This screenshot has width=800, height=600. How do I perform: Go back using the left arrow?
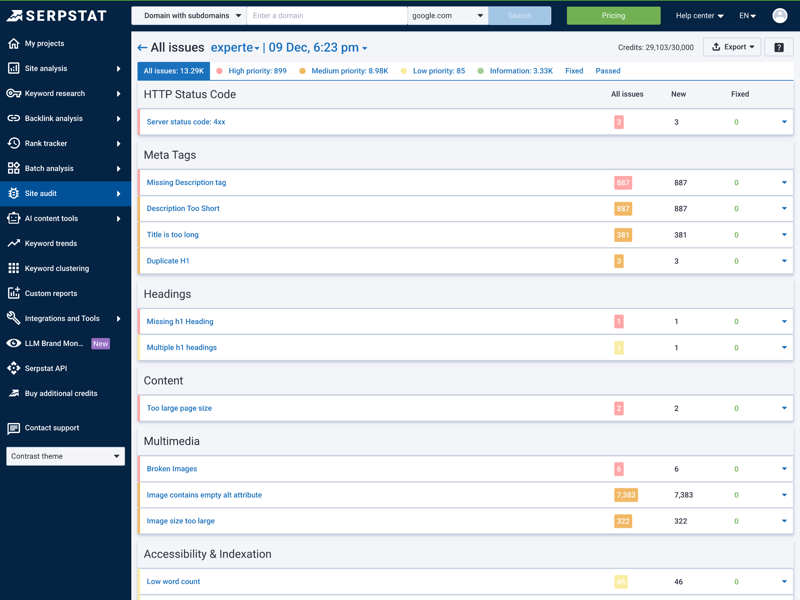click(142, 48)
